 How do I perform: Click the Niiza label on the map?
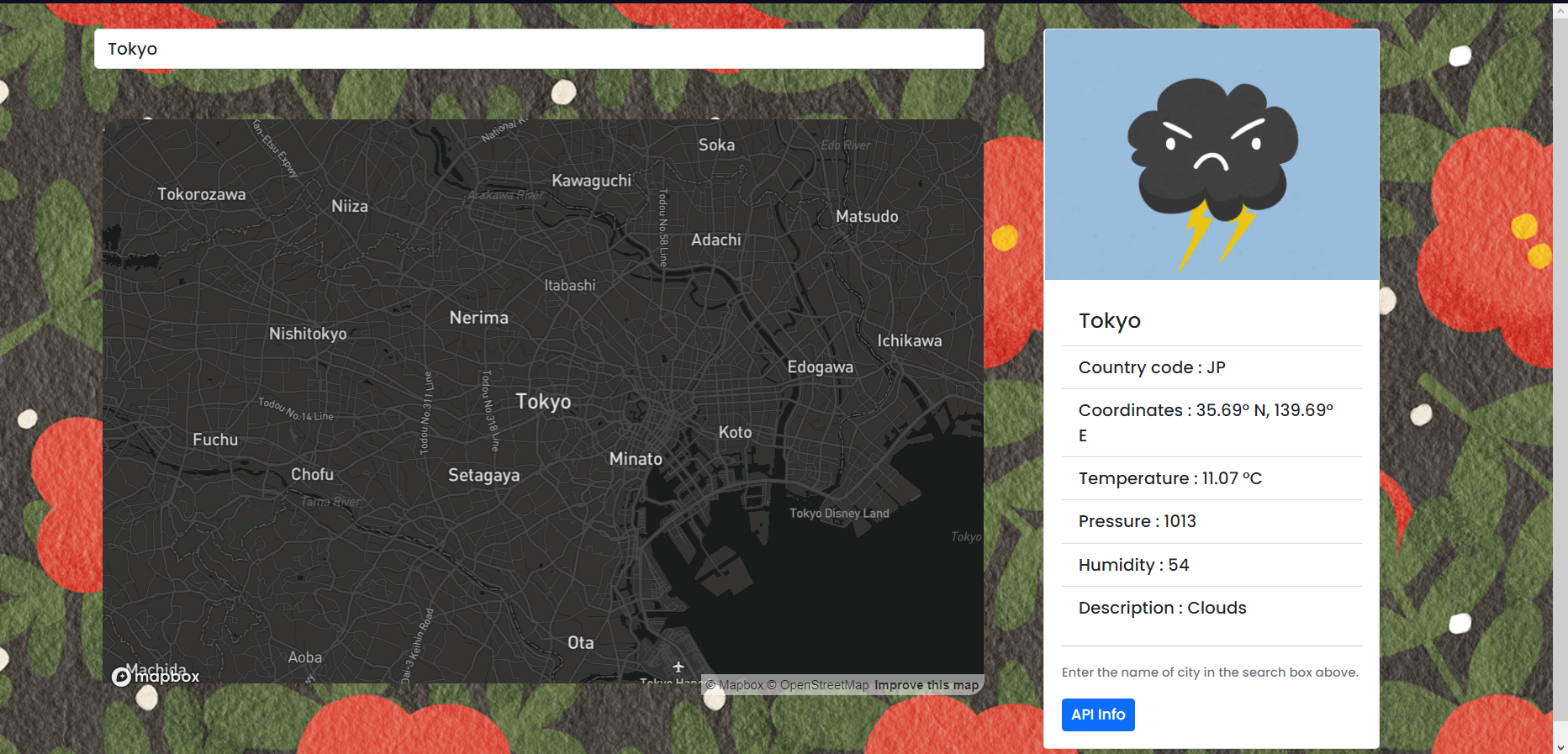click(x=350, y=206)
